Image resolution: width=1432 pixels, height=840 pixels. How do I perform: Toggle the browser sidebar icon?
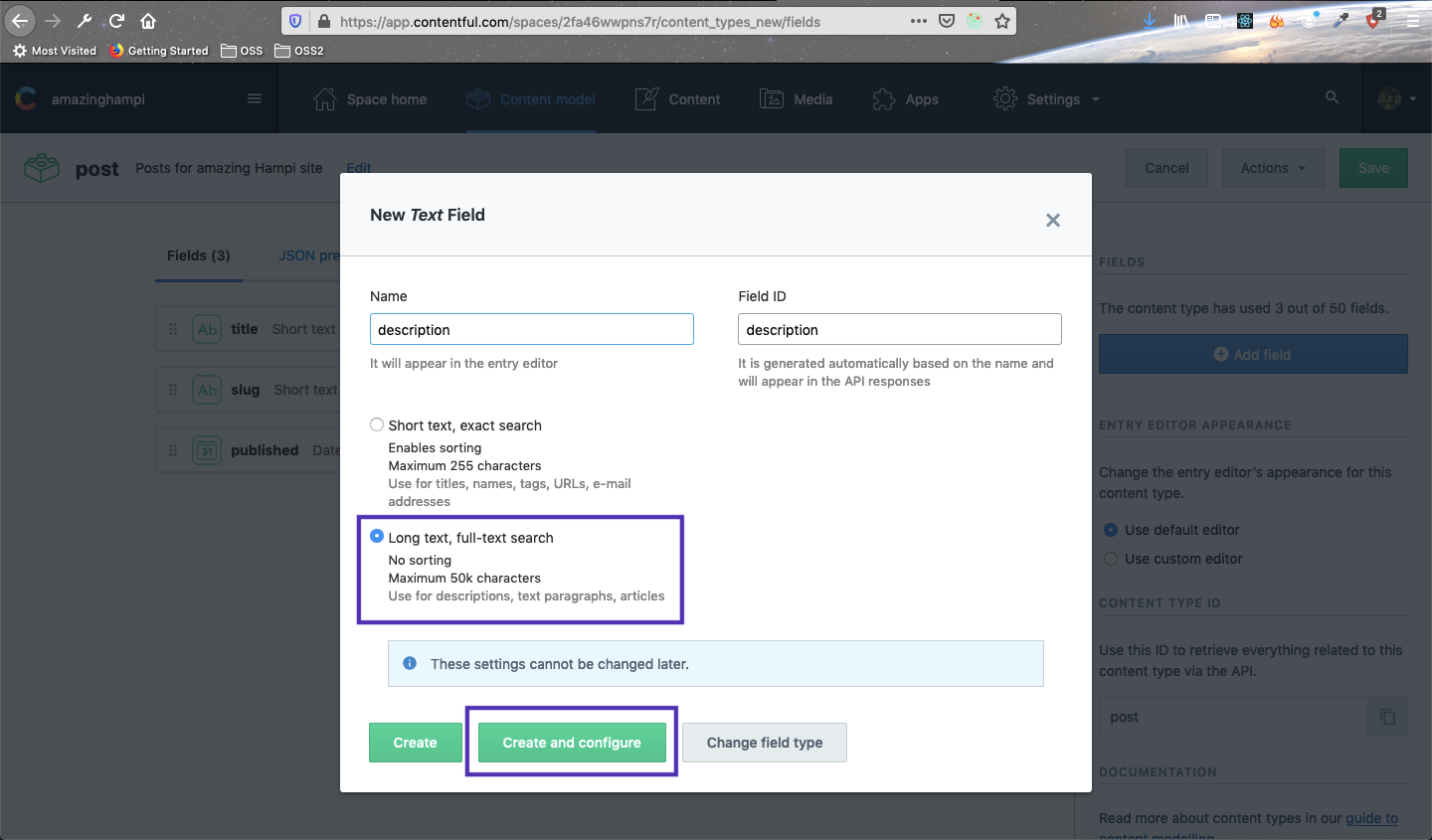(x=1213, y=21)
